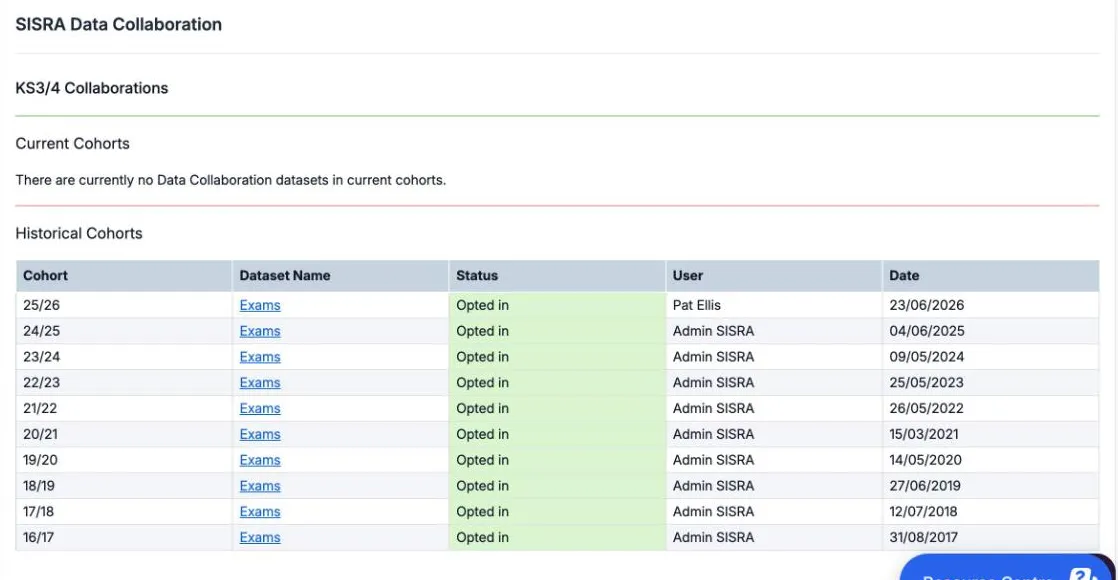Open the Exams dataset for cohort 16/17
Screen dimensions: 1118x580
260,537
